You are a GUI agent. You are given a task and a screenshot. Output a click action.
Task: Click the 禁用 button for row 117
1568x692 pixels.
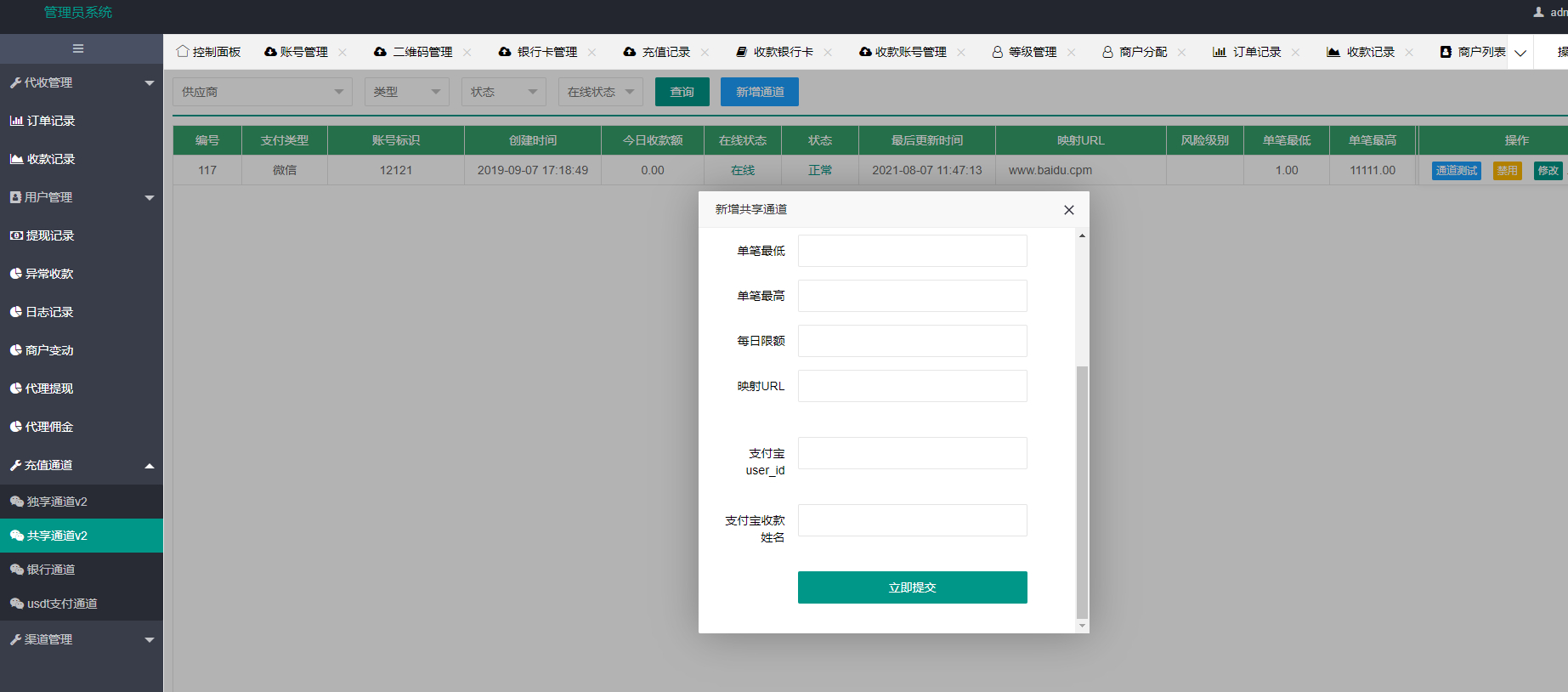[1507, 171]
